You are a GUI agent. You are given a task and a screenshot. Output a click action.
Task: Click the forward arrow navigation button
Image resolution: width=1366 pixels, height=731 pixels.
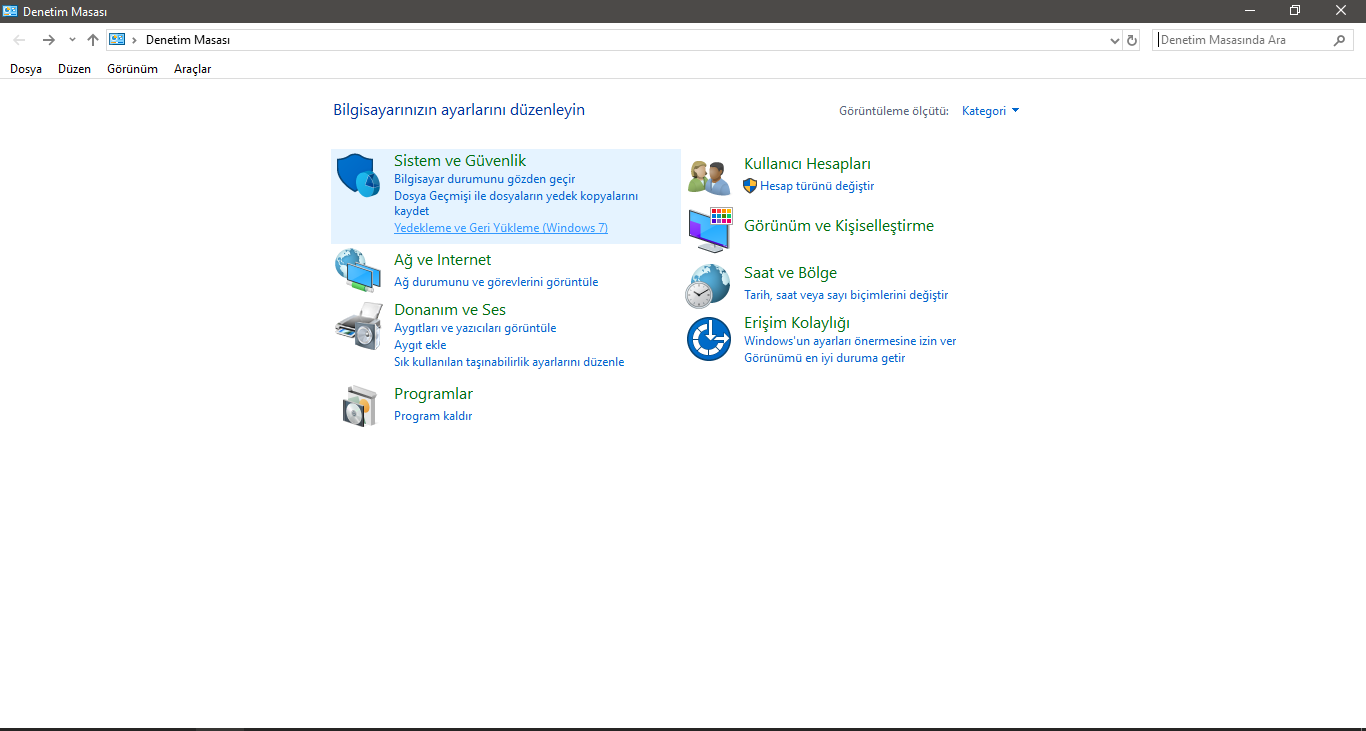(x=48, y=40)
